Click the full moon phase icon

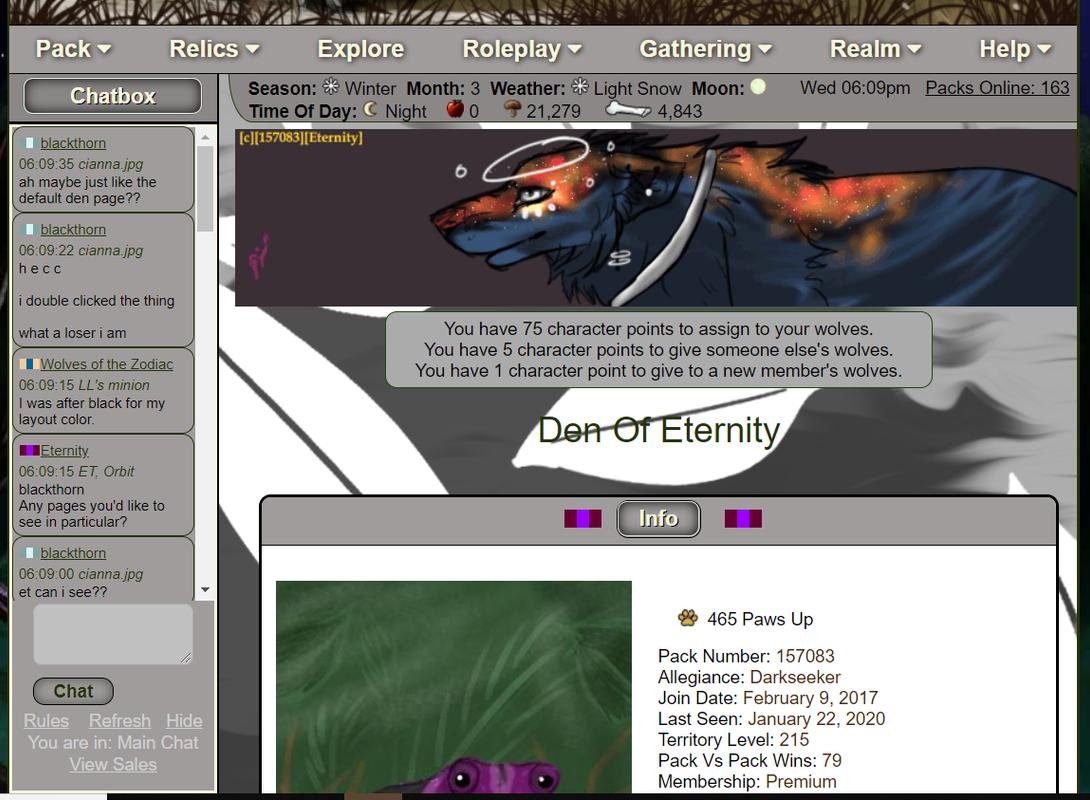[758, 87]
